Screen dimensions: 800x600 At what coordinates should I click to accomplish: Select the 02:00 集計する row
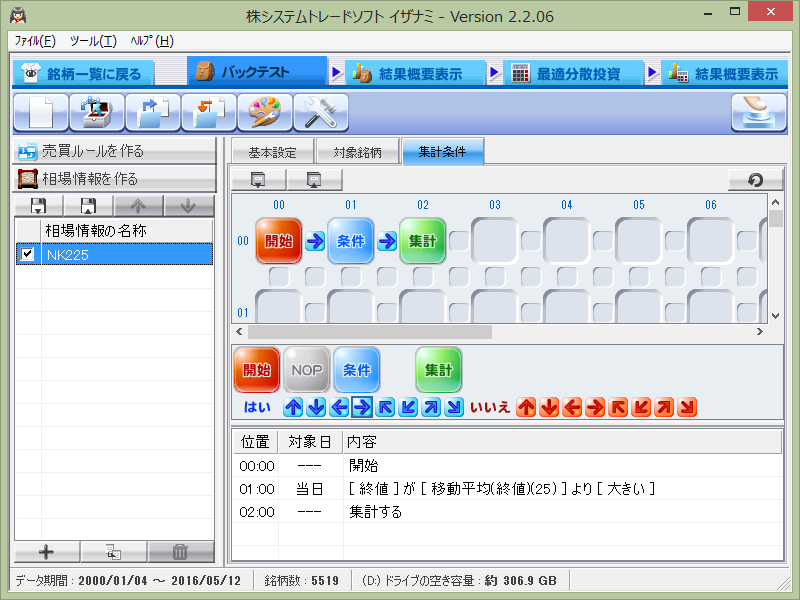(x=507, y=512)
